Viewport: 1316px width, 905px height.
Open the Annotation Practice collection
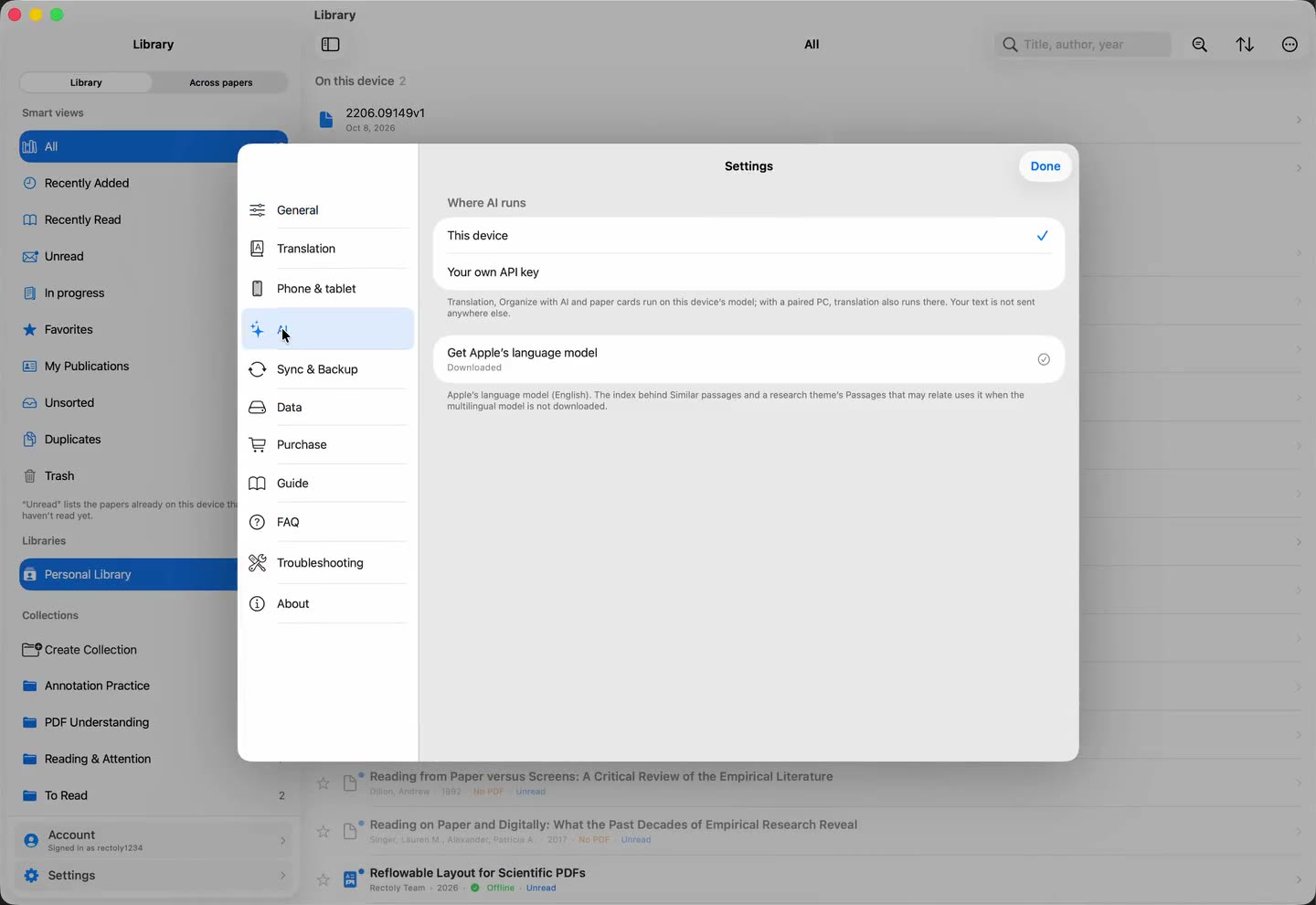coord(154,686)
